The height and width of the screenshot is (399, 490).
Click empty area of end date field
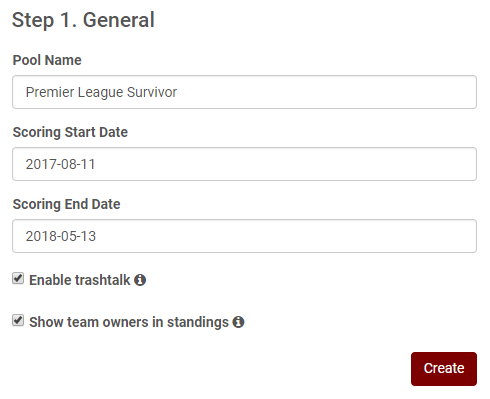(x=283, y=236)
